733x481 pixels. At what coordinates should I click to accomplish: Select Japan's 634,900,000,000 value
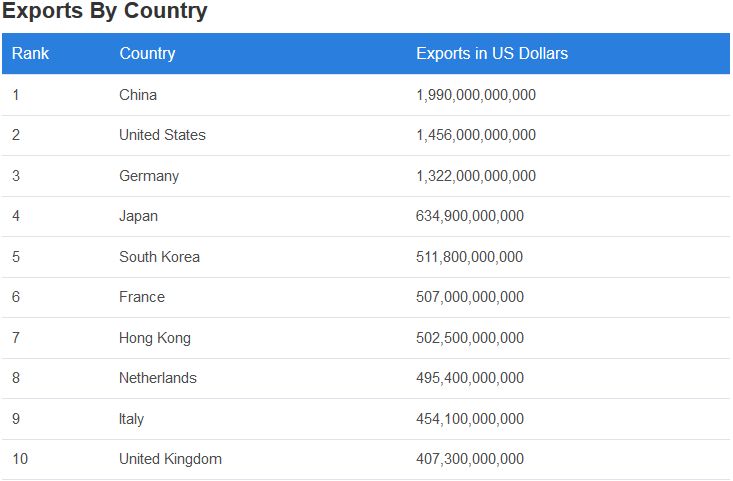click(x=470, y=216)
